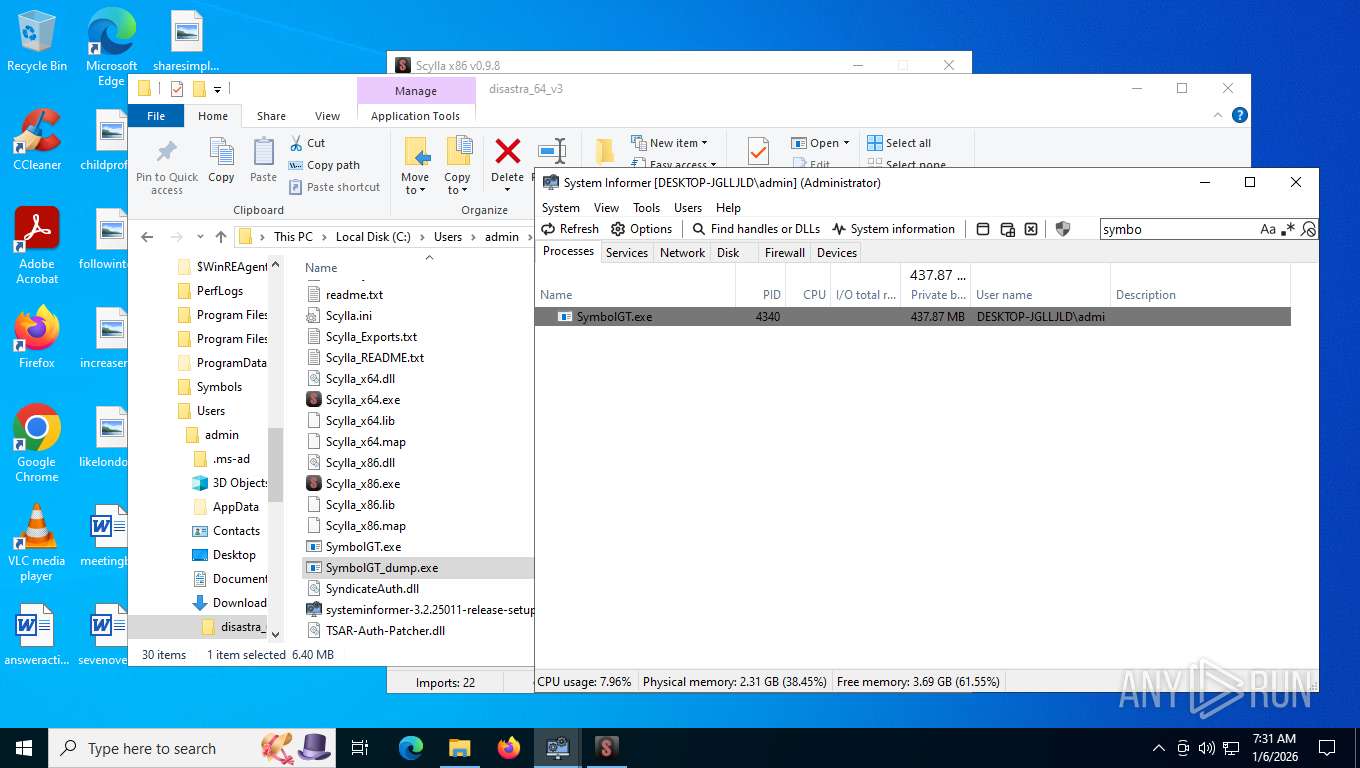Image resolution: width=1360 pixels, height=768 pixels.
Task: Open the New item dropdown
Action: [x=669, y=143]
